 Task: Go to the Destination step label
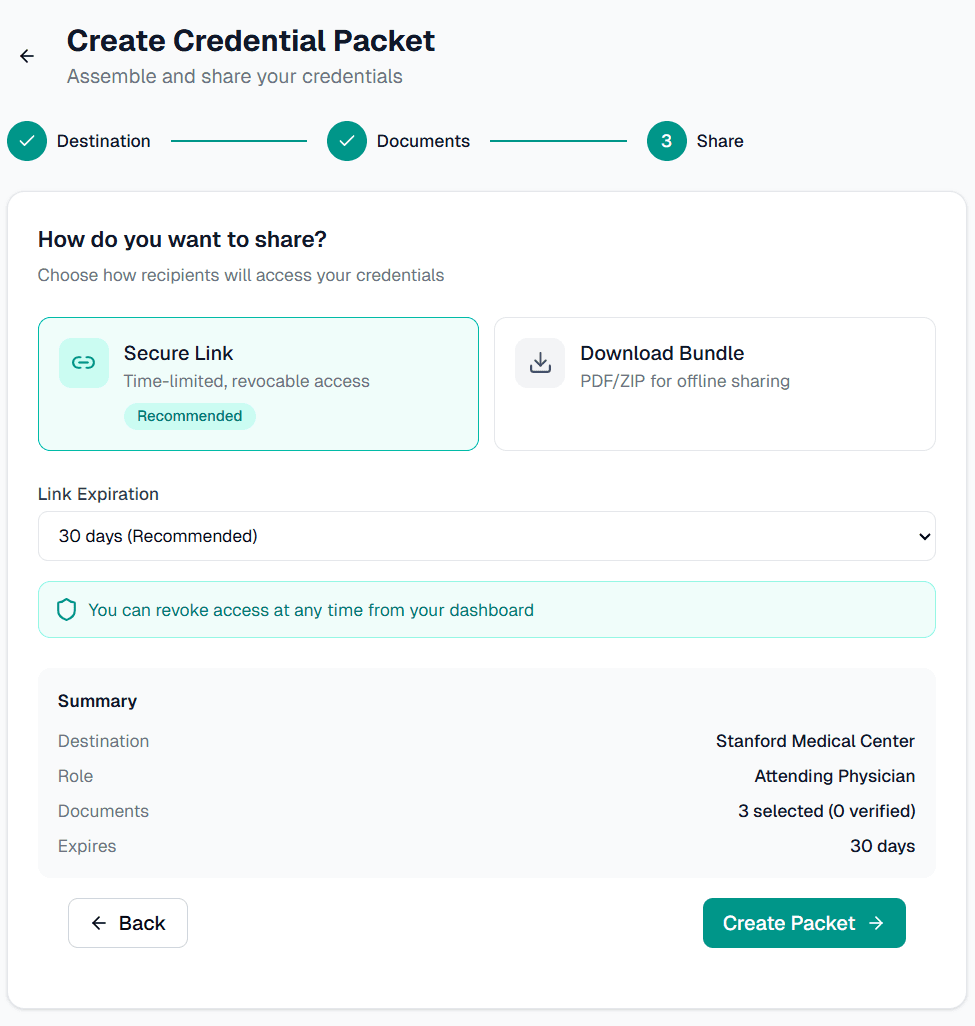(103, 141)
